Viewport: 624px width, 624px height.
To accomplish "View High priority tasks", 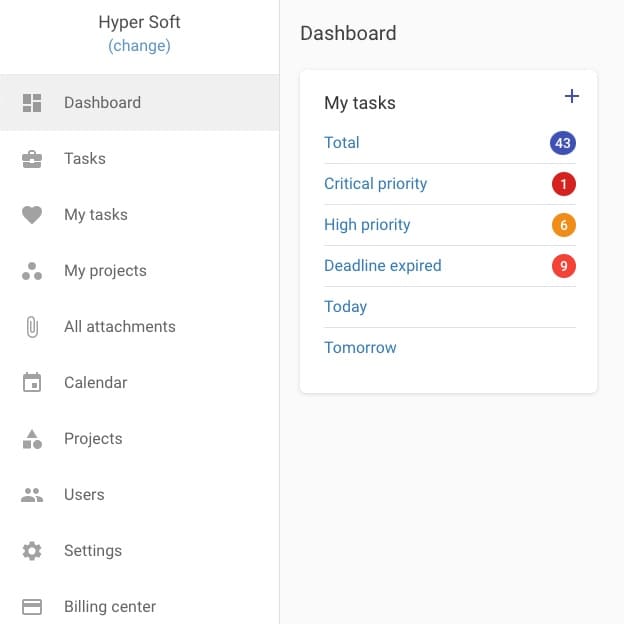I will [x=367, y=225].
